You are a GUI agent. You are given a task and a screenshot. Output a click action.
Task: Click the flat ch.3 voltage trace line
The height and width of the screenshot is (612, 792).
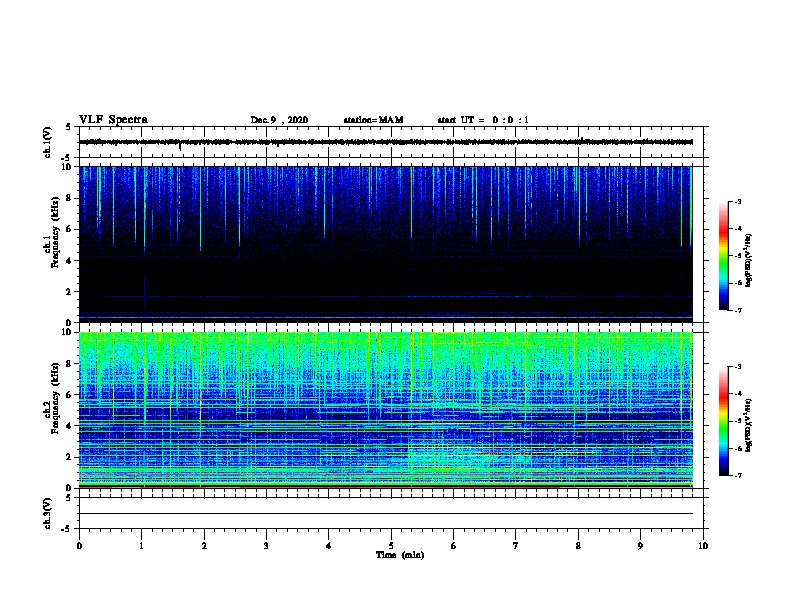coord(386,514)
